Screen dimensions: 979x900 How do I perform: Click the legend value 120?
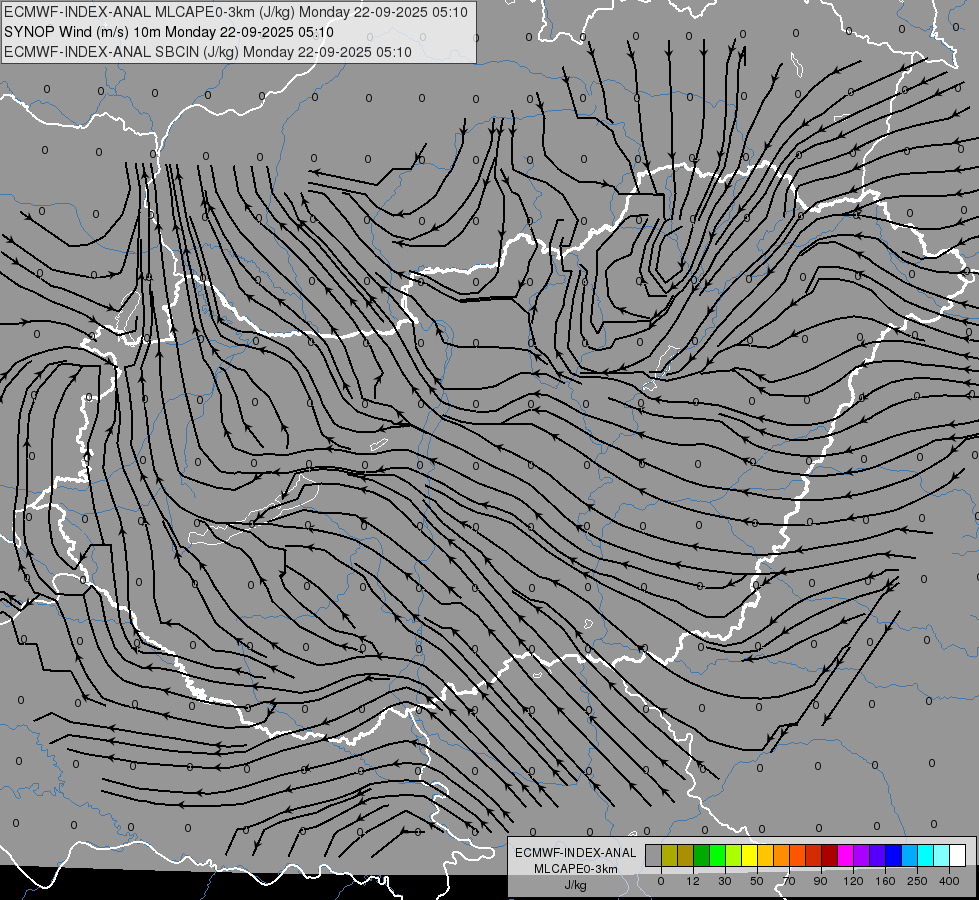click(853, 881)
